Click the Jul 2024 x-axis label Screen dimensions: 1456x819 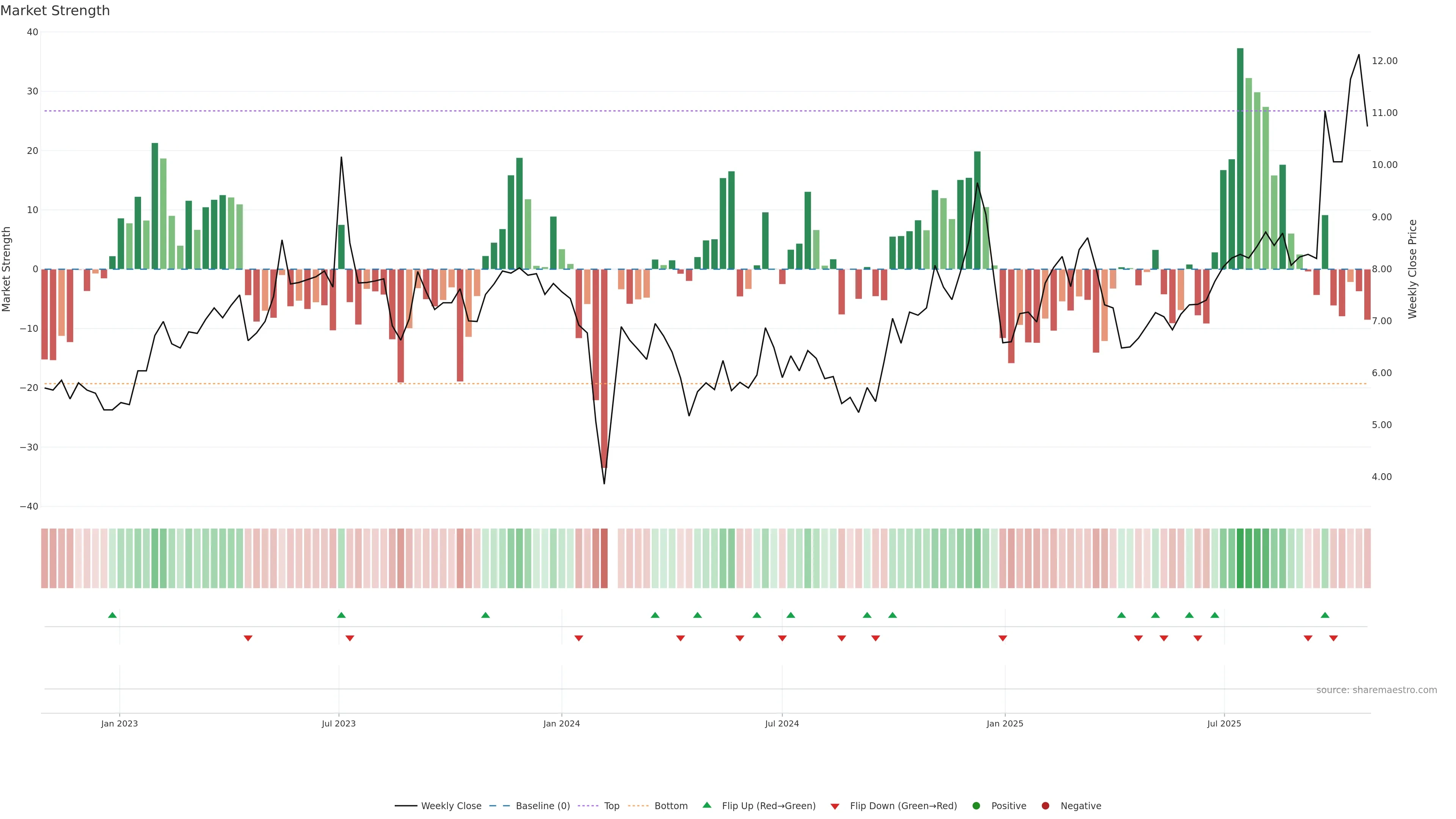pyautogui.click(x=782, y=723)
